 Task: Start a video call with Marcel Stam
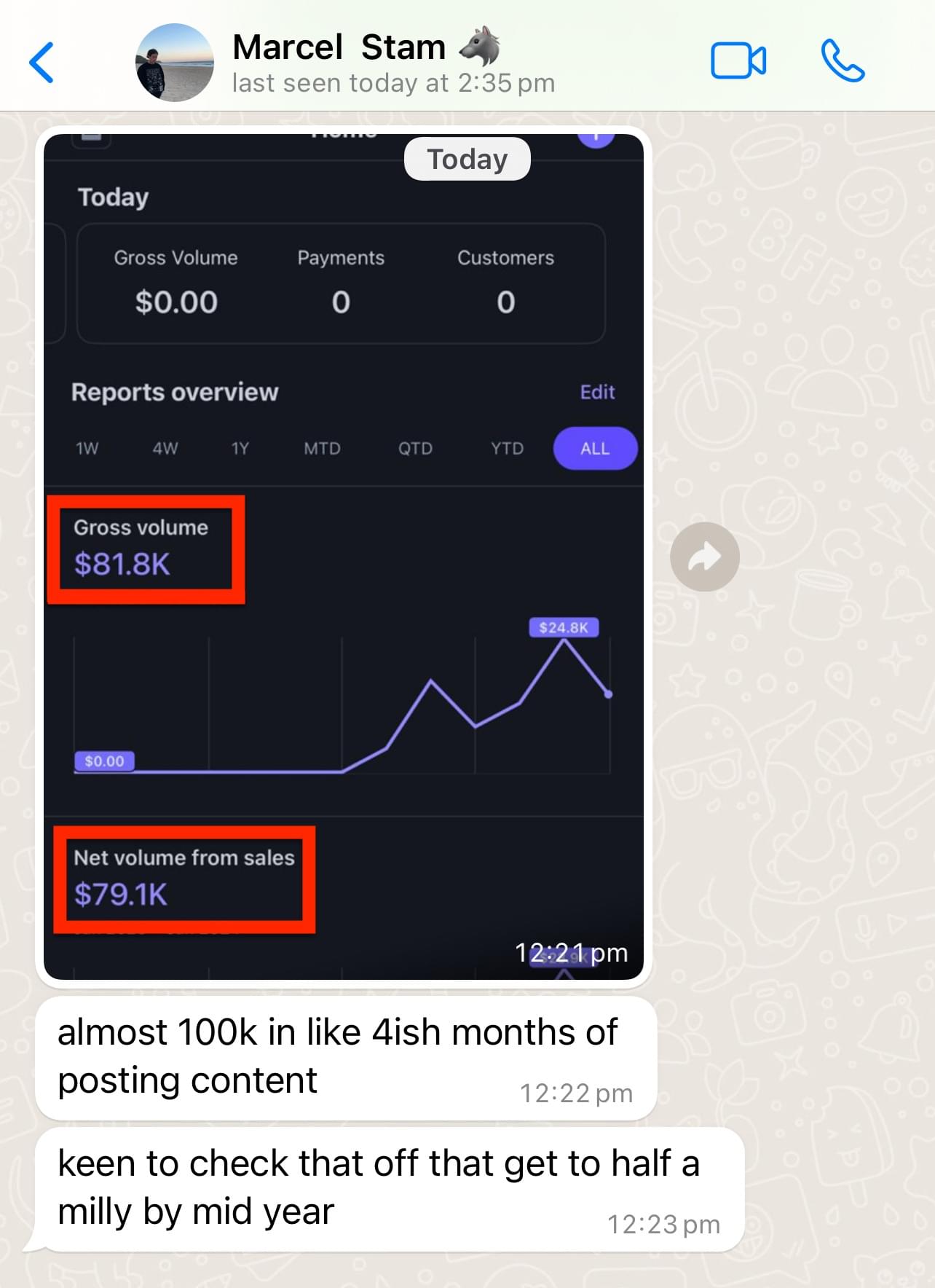coord(738,61)
